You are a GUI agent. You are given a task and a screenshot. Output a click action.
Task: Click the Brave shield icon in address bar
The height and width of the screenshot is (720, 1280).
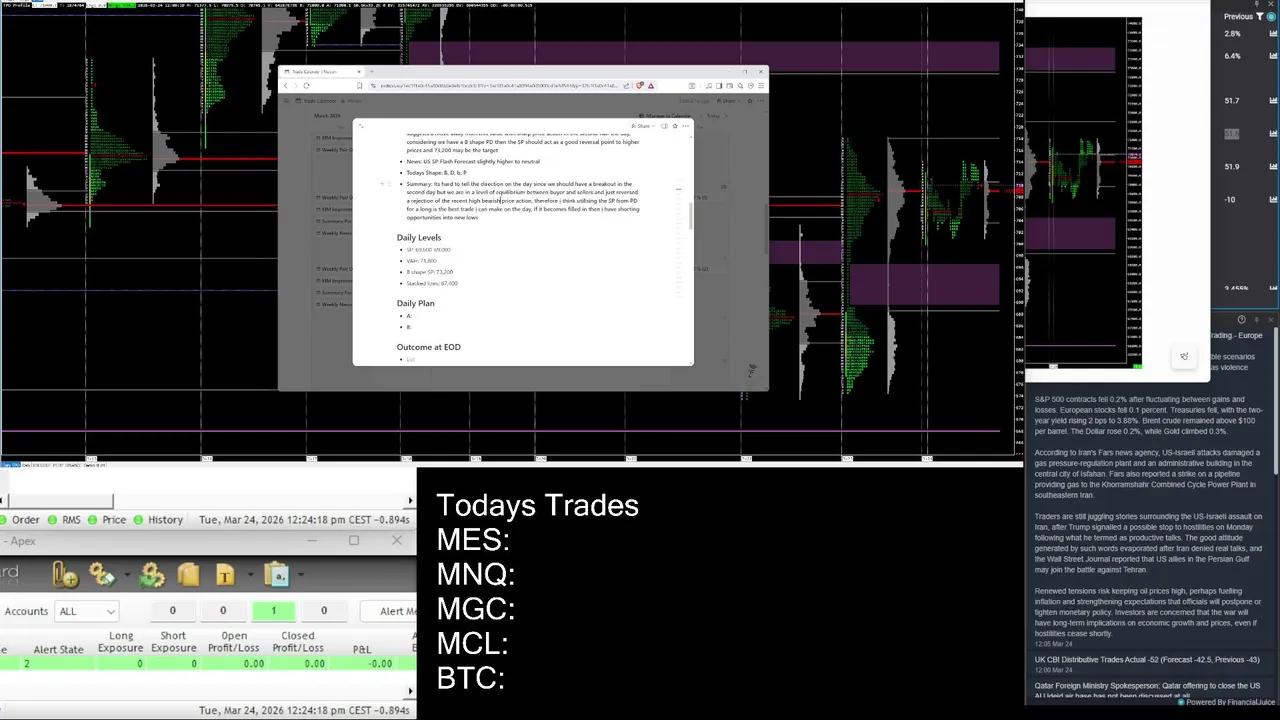coord(639,85)
